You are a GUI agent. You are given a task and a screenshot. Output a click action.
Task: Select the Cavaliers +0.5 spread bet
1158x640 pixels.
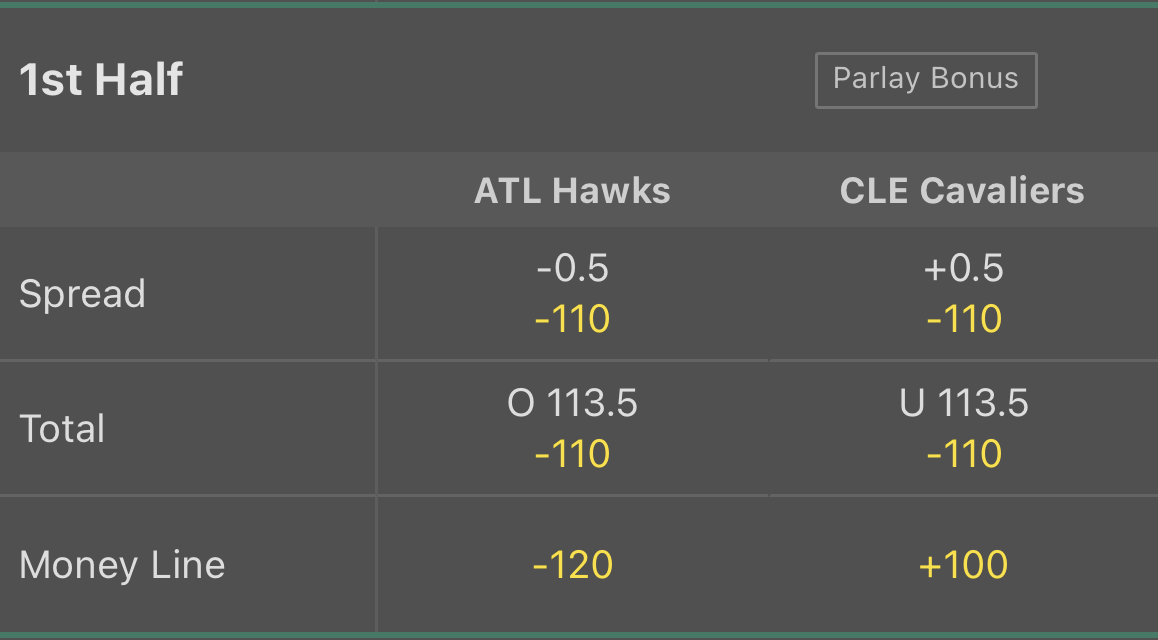click(963, 293)
